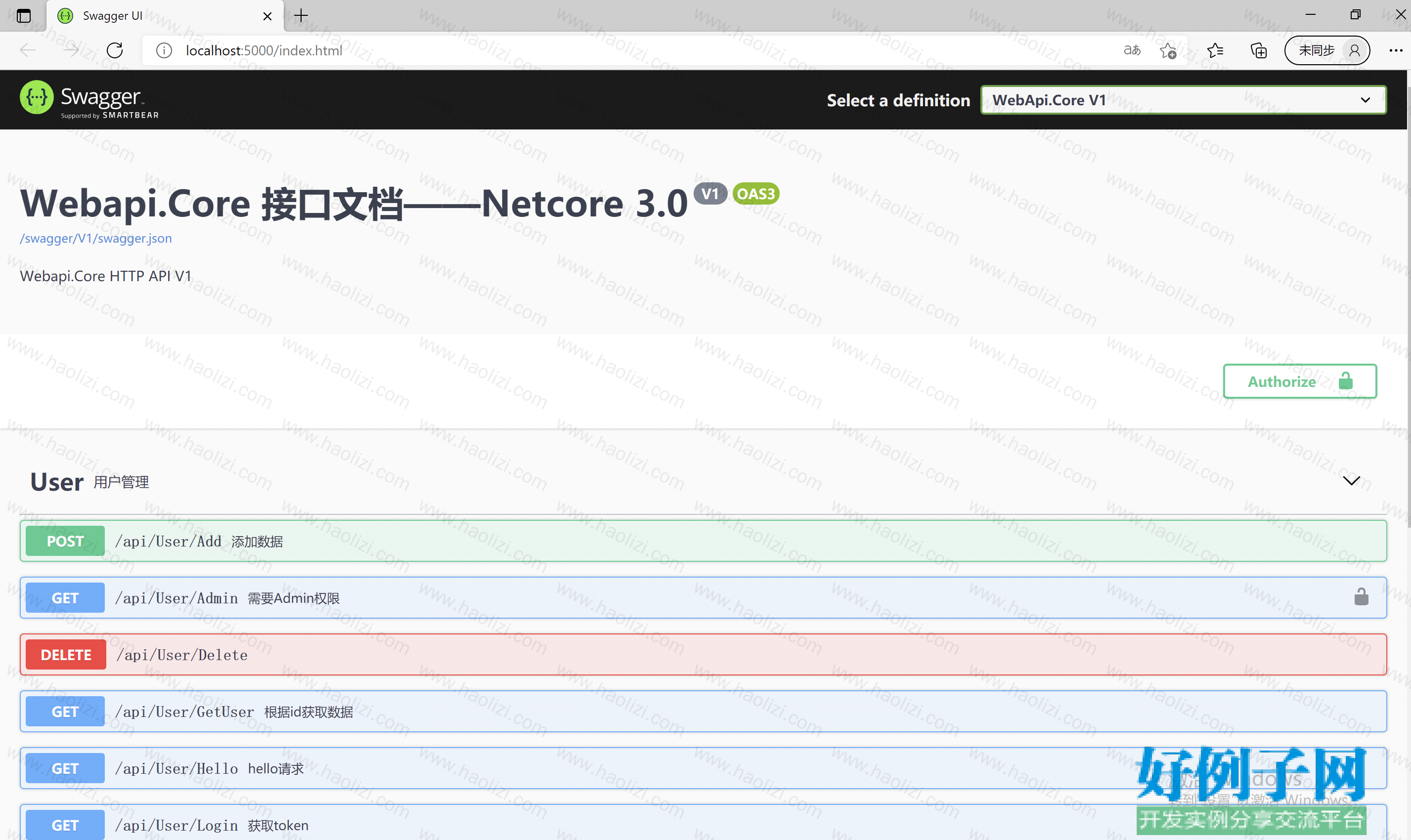Open the tab actions menu icon
The height and width of the screenshot is (840, 1411).
point(24,15)
